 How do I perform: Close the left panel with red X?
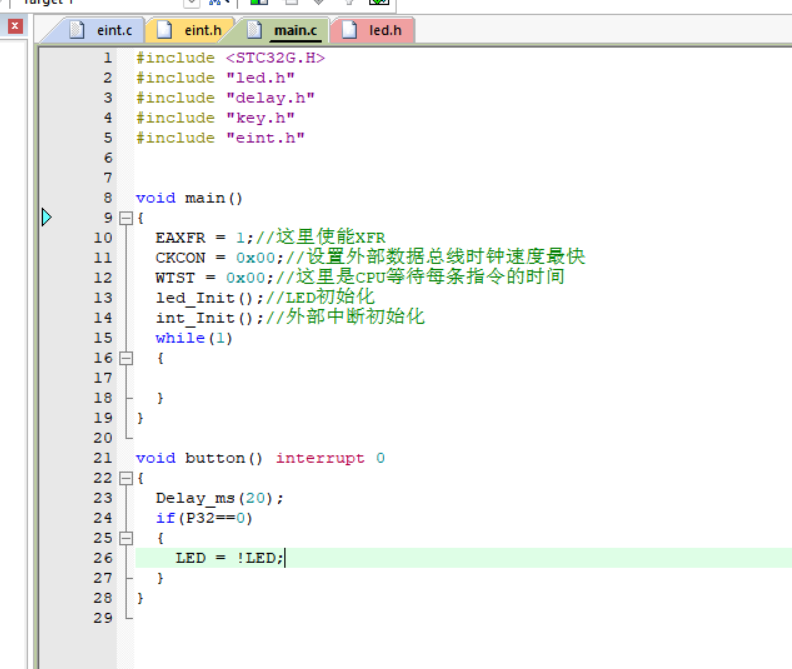pyautogui.click(x=15, y=27)
